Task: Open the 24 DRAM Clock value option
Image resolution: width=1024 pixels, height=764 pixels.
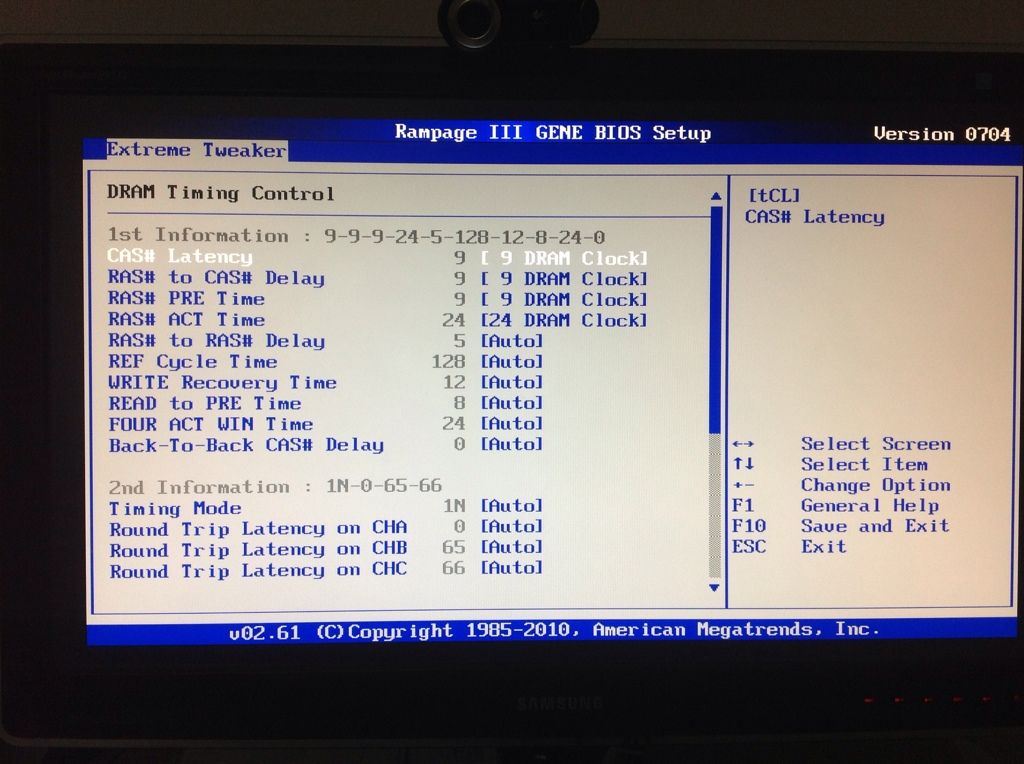Action: coord(564,321)
